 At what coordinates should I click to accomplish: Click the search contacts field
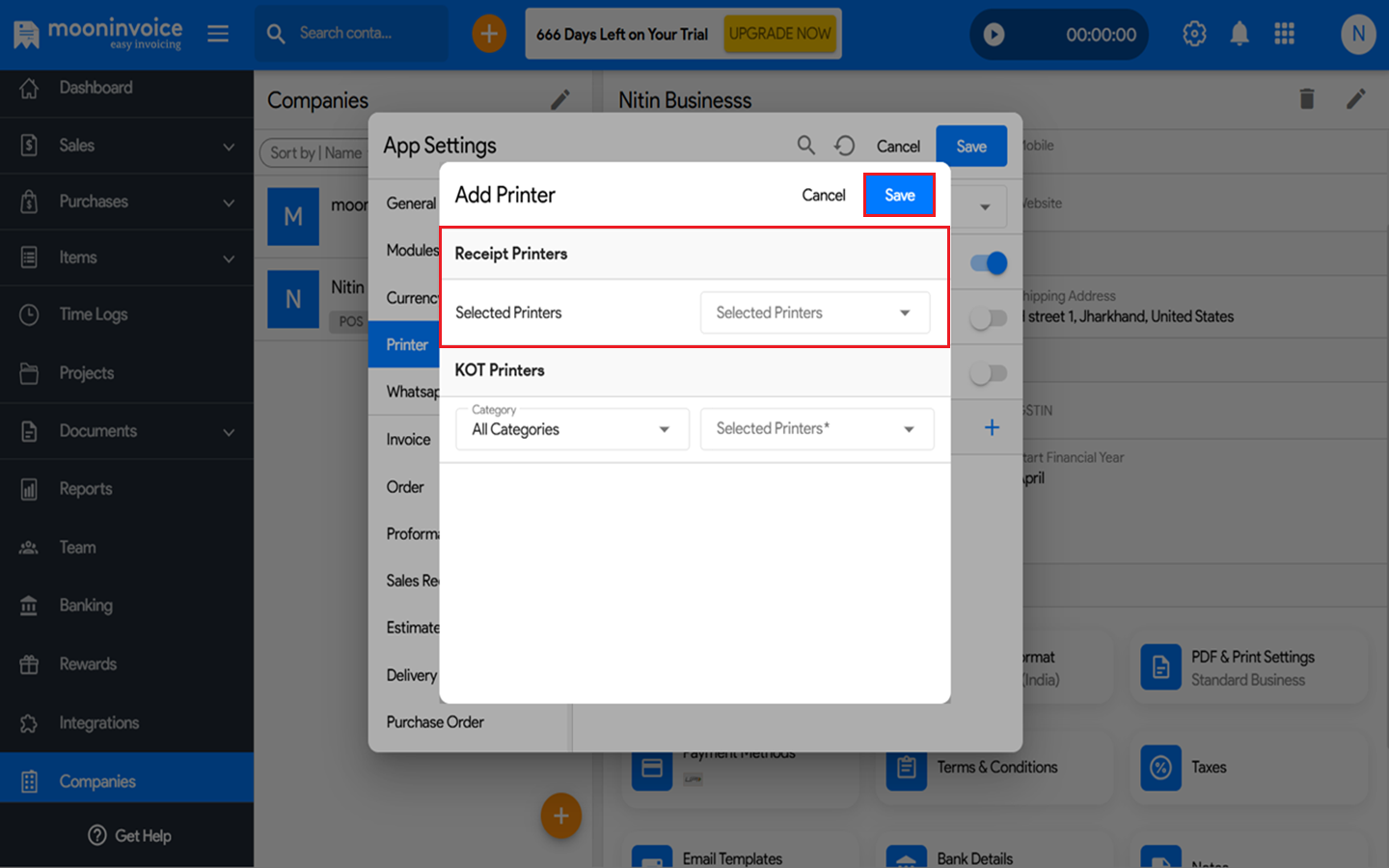351,34
